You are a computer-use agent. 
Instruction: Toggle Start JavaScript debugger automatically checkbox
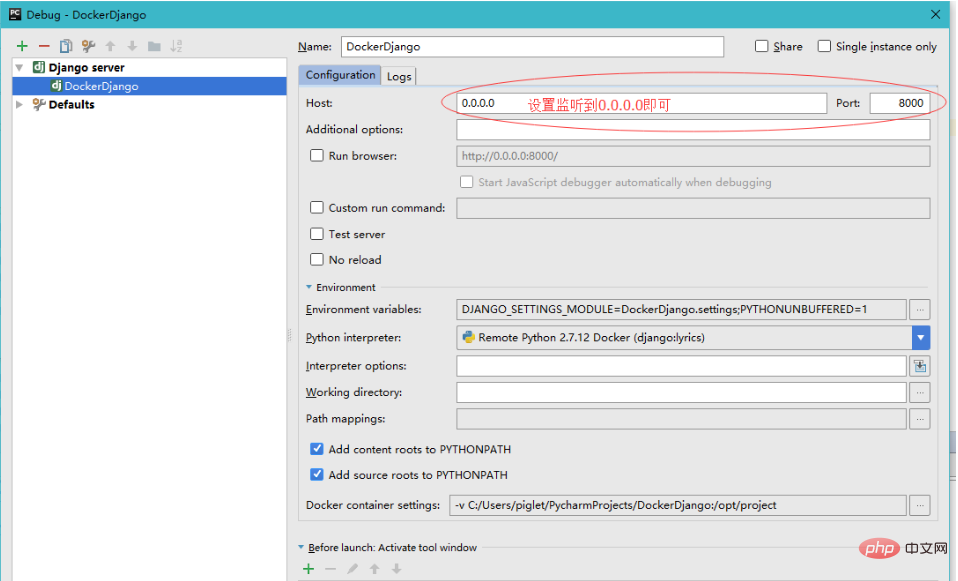pyautogui.click(x=466, y=182)
